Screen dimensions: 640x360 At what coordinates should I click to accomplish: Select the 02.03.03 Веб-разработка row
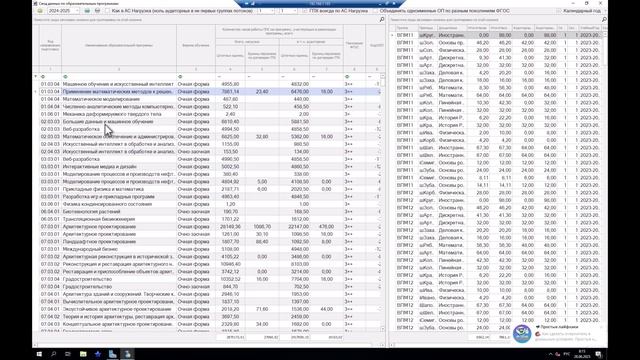(x=210, y=129)
